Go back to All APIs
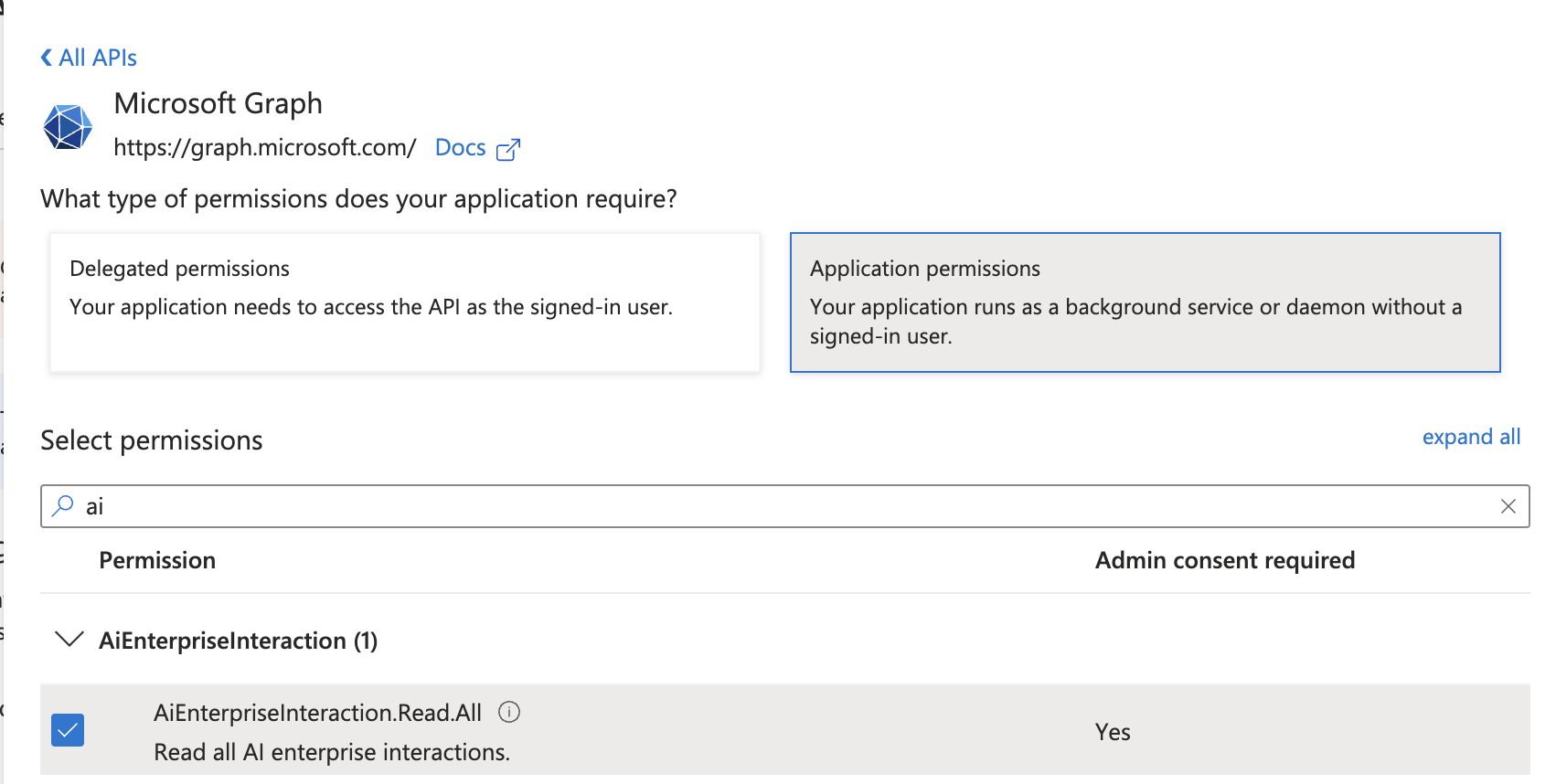The width and height of the screenshot is (1556, 784). [98, 58]
